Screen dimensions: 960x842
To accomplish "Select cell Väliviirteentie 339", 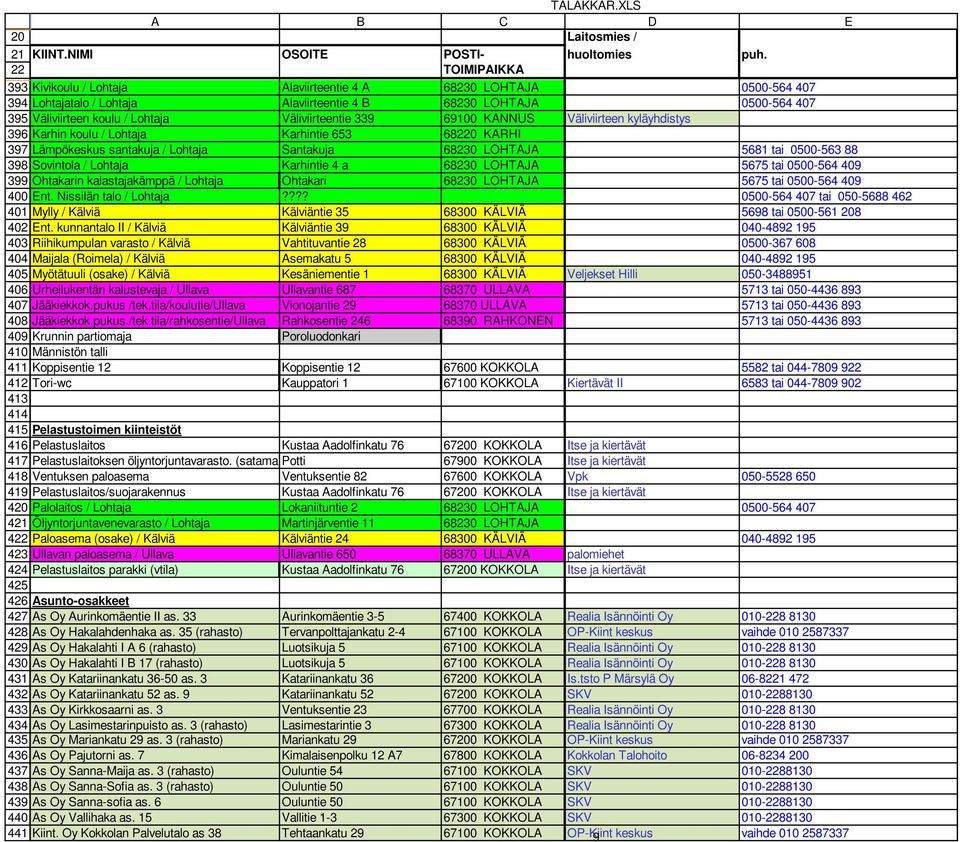I will click(x=360, y=119).
